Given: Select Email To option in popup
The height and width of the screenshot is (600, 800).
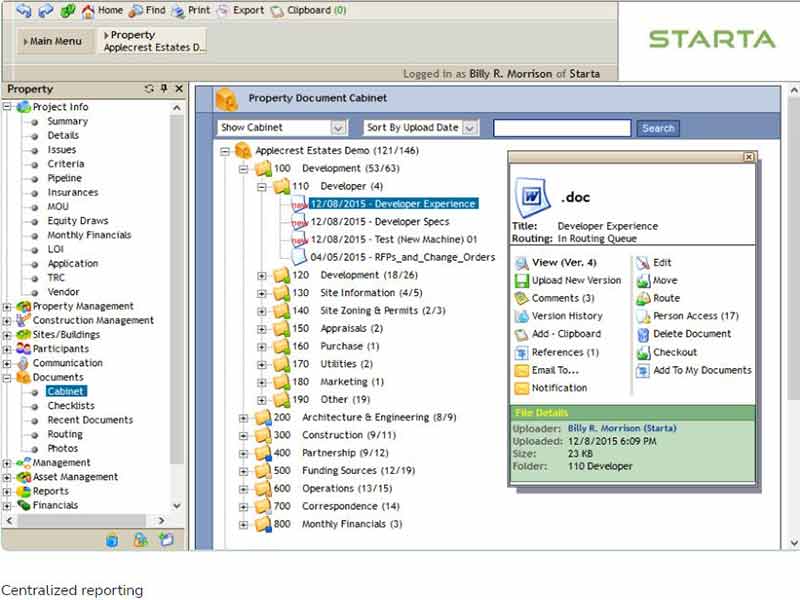Looking at the screenshot, I should point(555,370).
